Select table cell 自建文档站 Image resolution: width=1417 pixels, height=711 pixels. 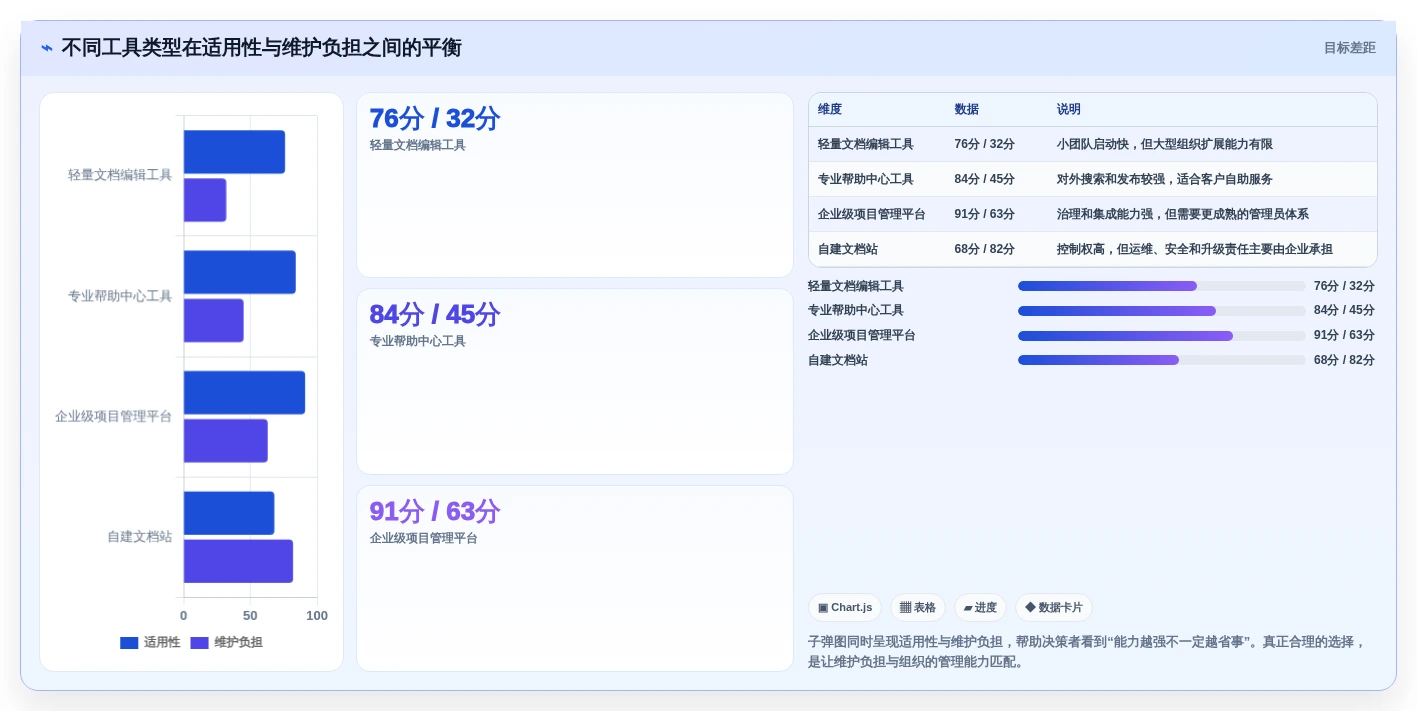pyautogui.click(x=848, y=249)
